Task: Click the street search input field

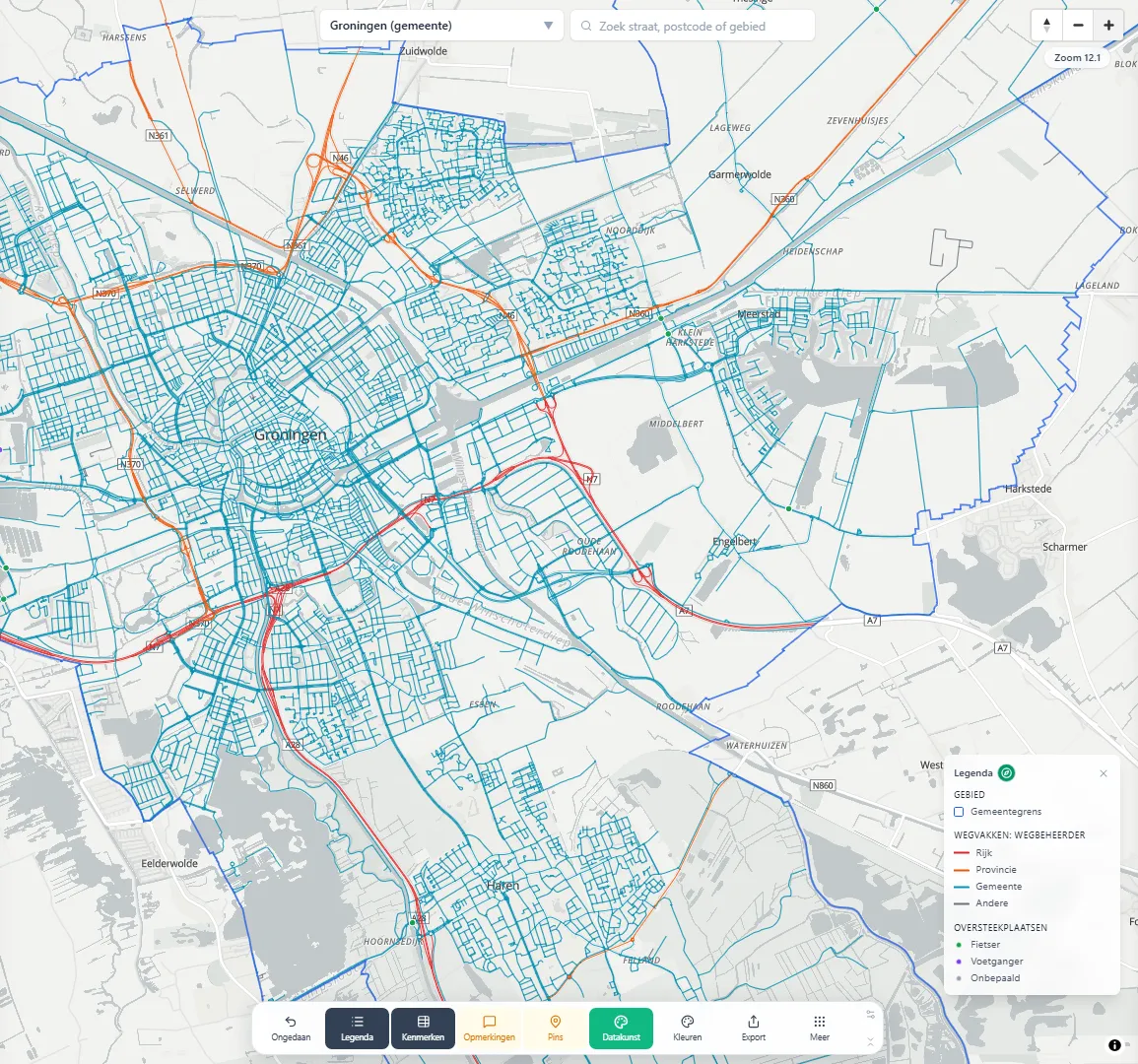Action: 693,26
